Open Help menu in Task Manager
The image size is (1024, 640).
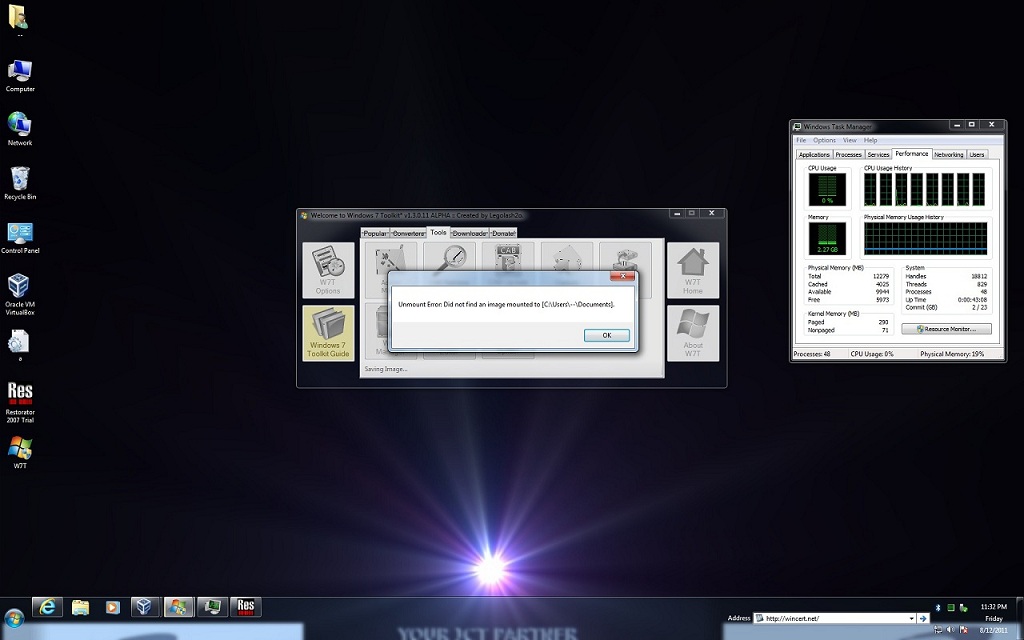871,140
